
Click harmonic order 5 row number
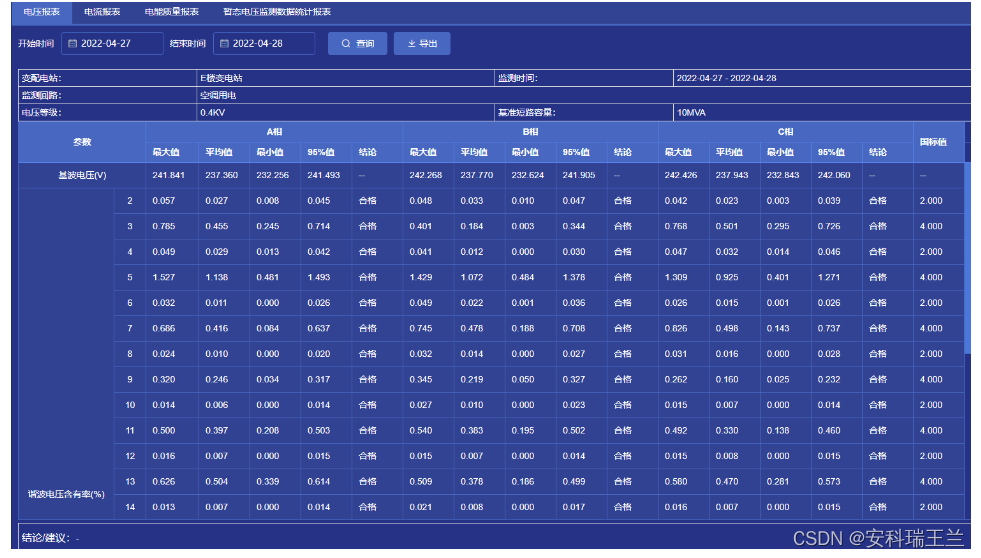click(x=130, y=277)
